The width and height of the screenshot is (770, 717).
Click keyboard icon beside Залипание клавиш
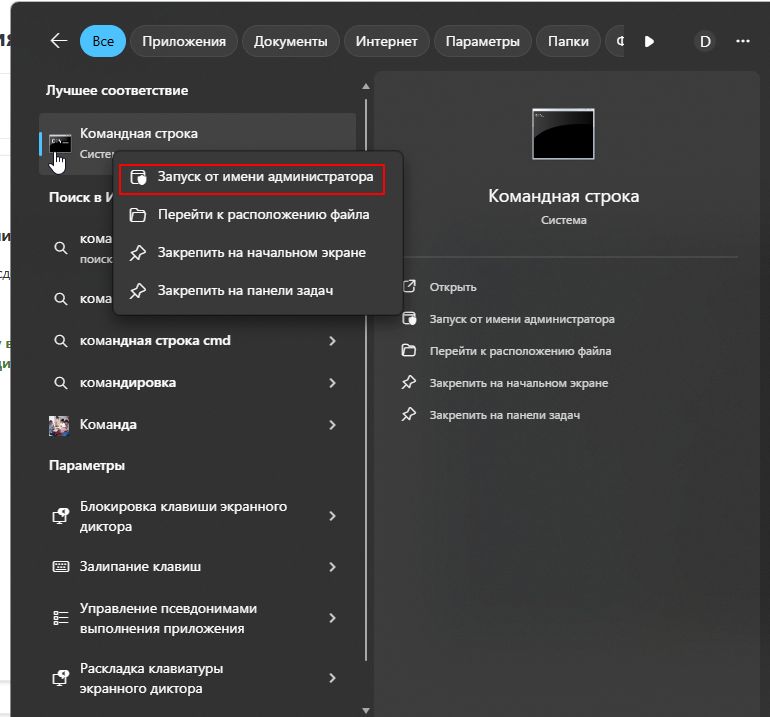[x=60, y=567]
